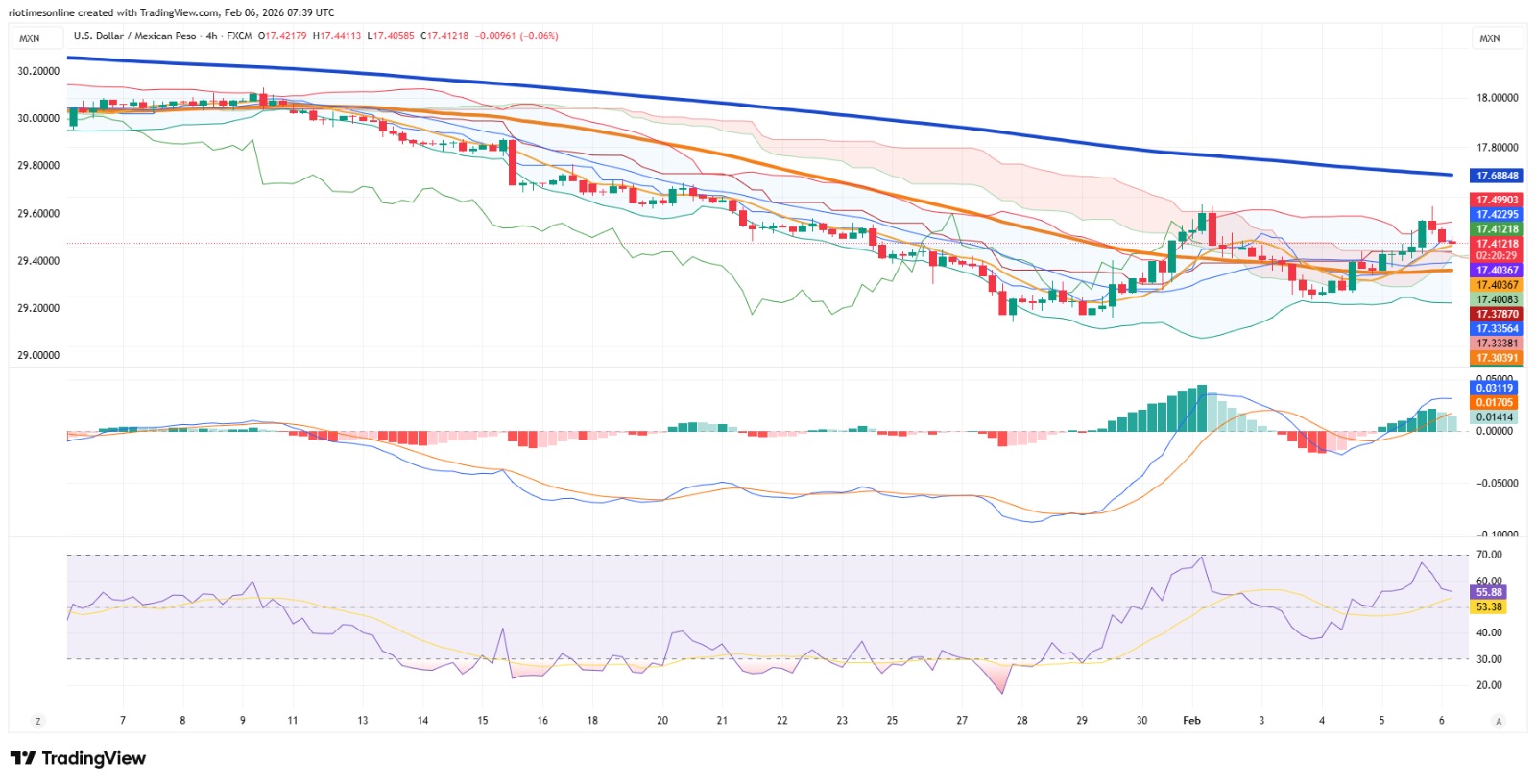Click the date 6 at the time axis end
Image resolution: width=1536 pixels, height=784 pixels.
(1441, 720)
